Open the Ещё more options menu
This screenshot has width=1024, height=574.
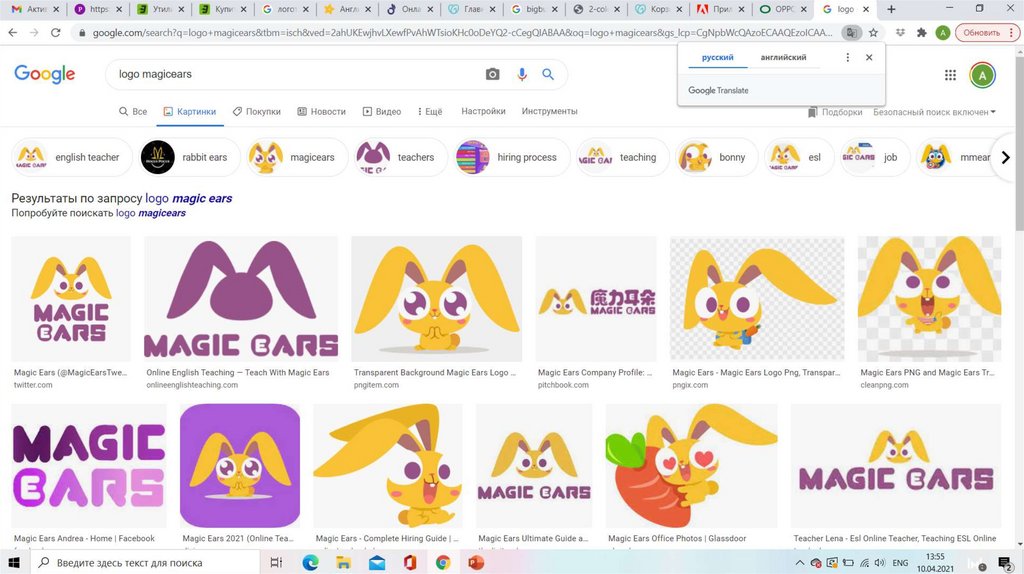tap(428, 112)
